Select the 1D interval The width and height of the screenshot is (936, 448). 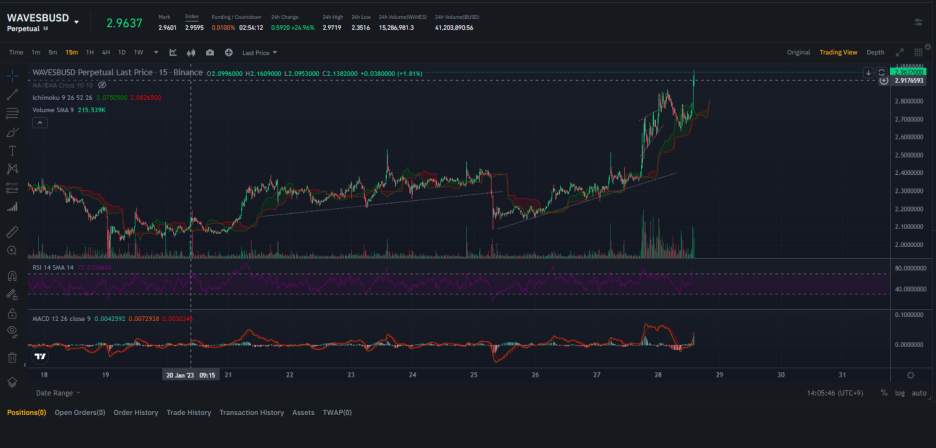coord(122,53)
